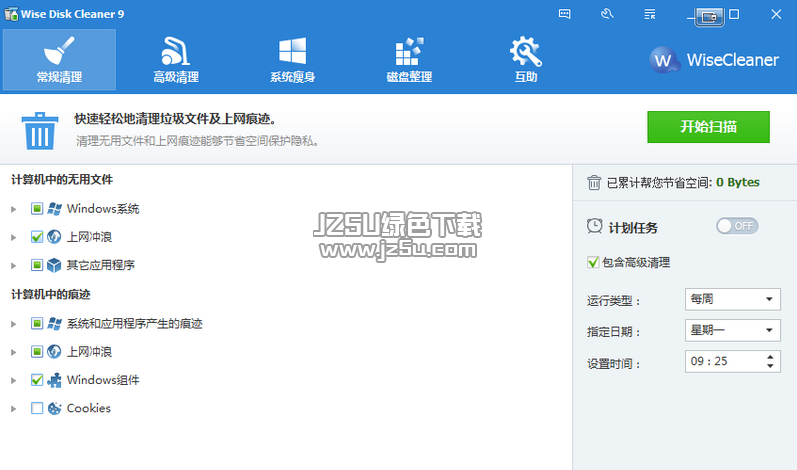Select the Windows组件 label

tap(103, 380)
